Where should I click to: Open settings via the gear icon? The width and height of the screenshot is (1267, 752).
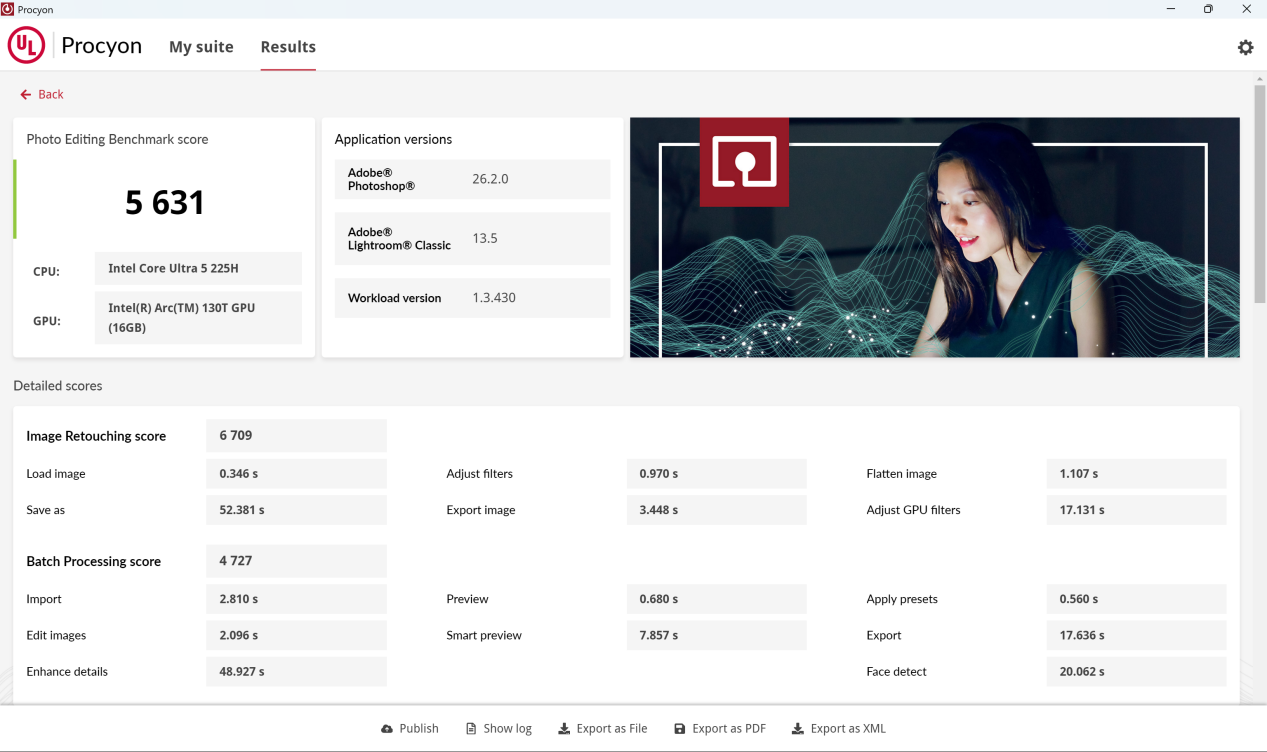pos(1245,47)
